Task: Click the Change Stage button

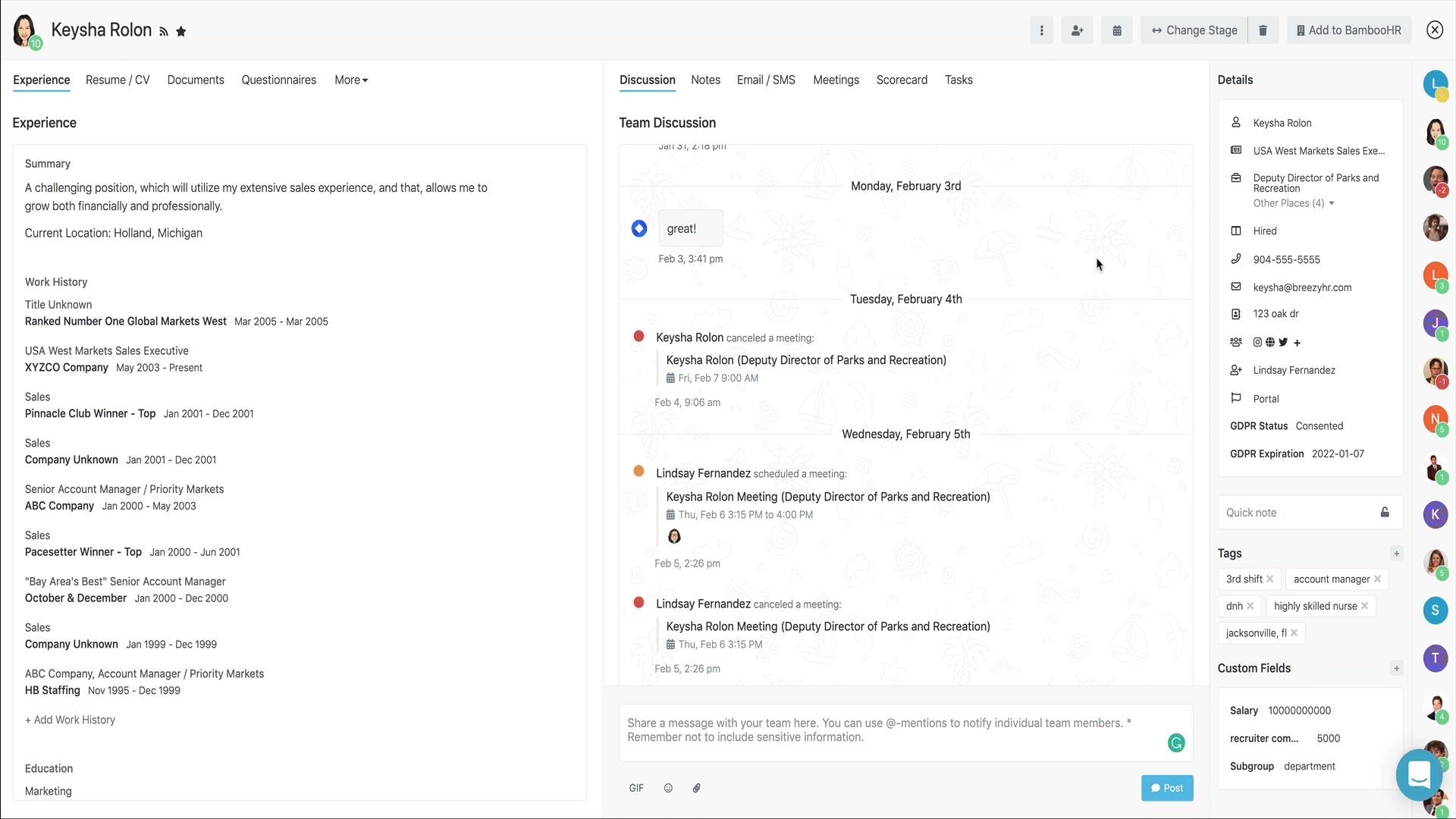Action: pyautogui.click(x=1194, y=30)
